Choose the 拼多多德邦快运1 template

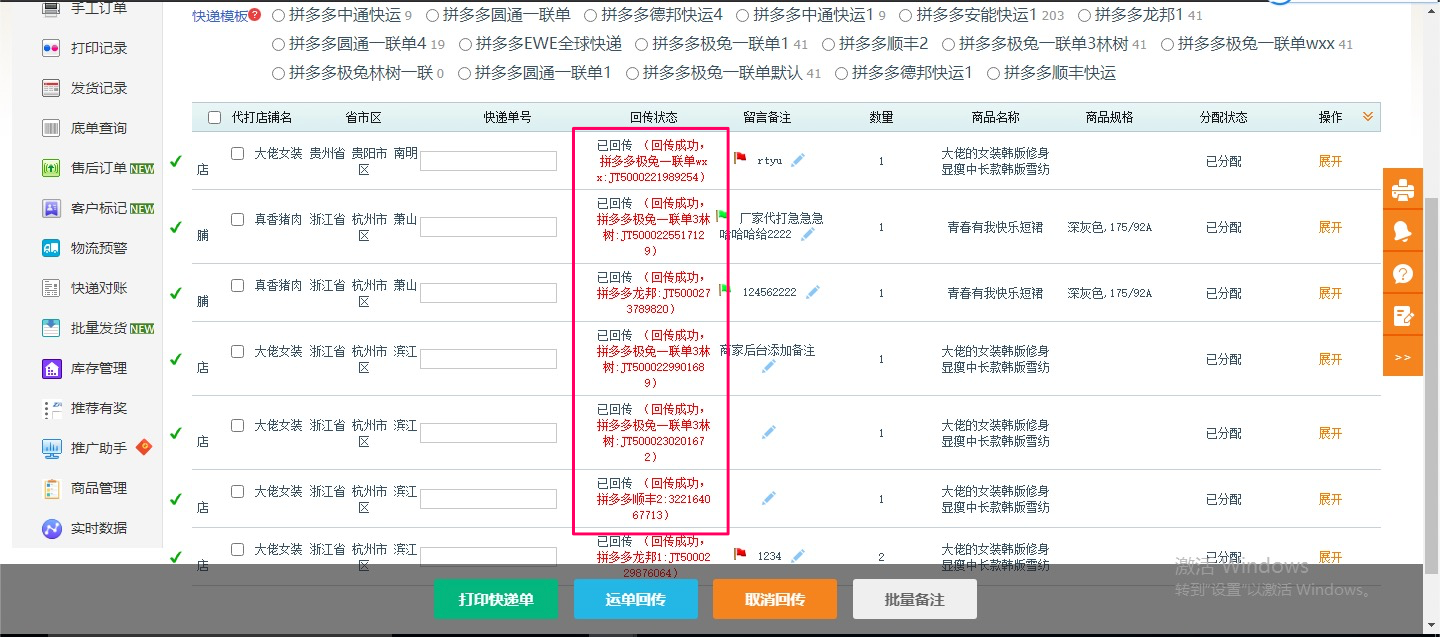(x=842, y=73)
